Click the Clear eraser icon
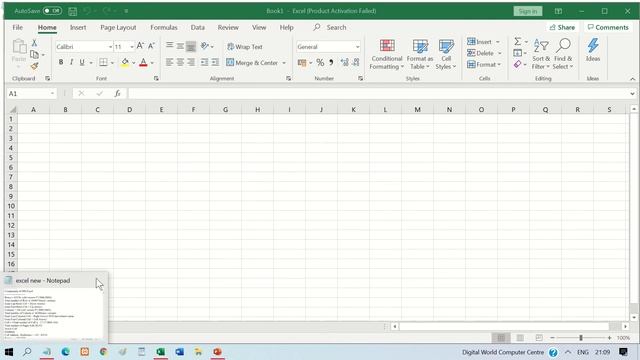 pyautogui.click(x=518, y=64)
